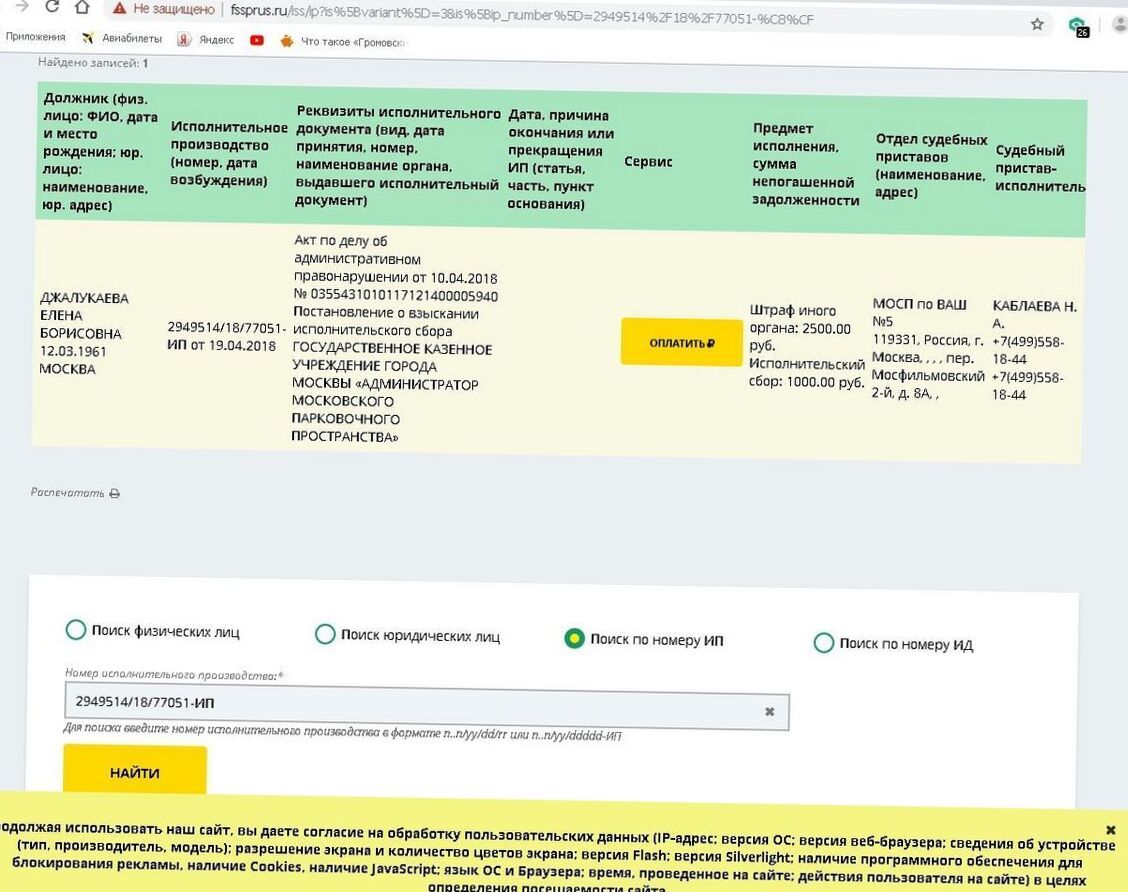This screenshot has height=892, width=1128.
Task: Open the 'Что такое «Громовск' bookmark
Action: pos(343,42)
